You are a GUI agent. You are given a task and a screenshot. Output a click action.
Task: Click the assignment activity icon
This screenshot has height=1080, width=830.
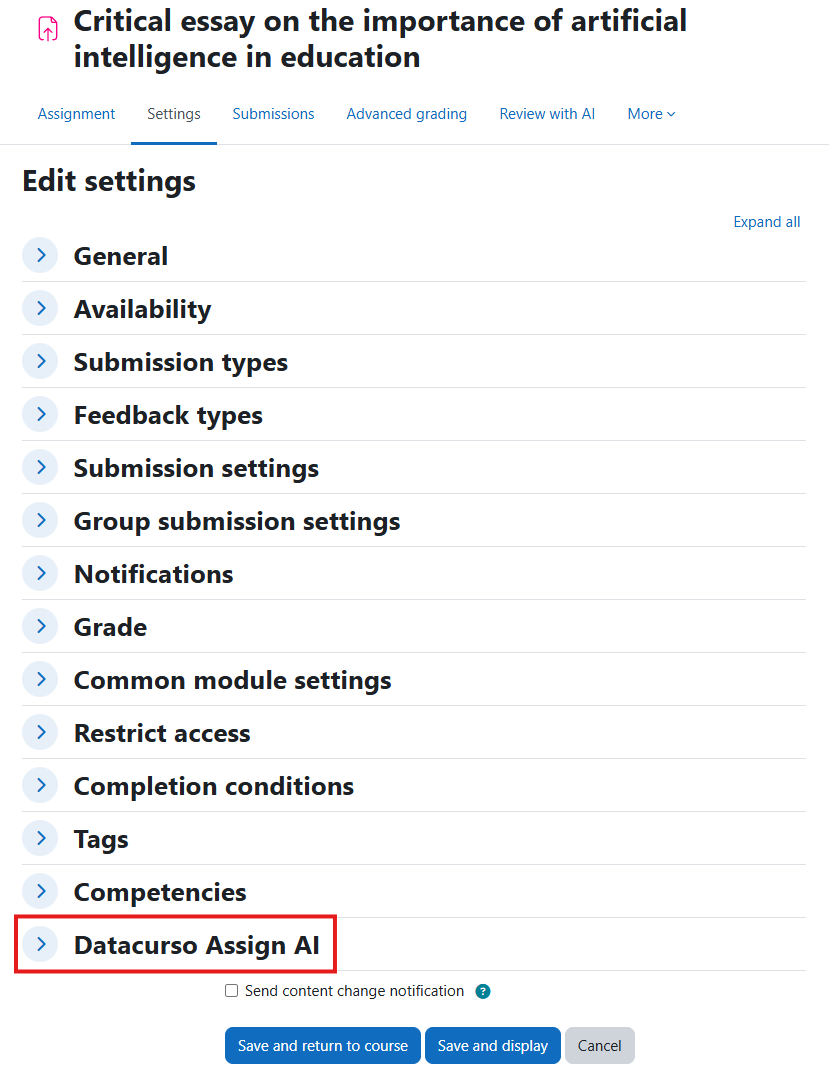pos(46,28)
